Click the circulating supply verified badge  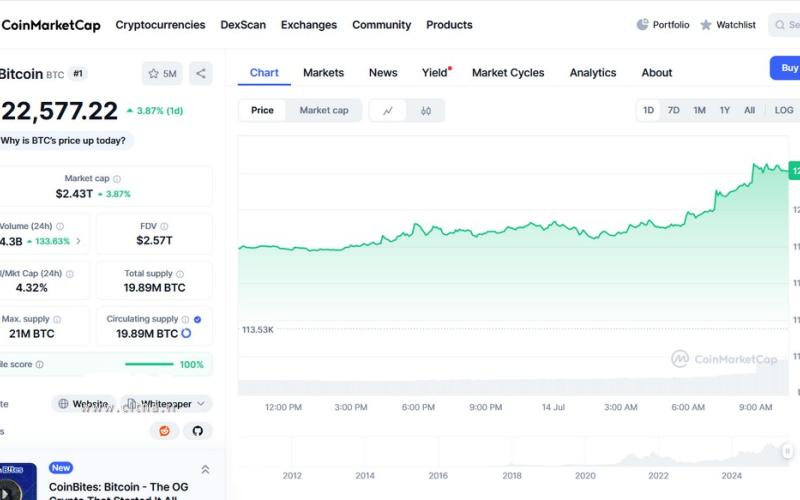pos(197,319)
